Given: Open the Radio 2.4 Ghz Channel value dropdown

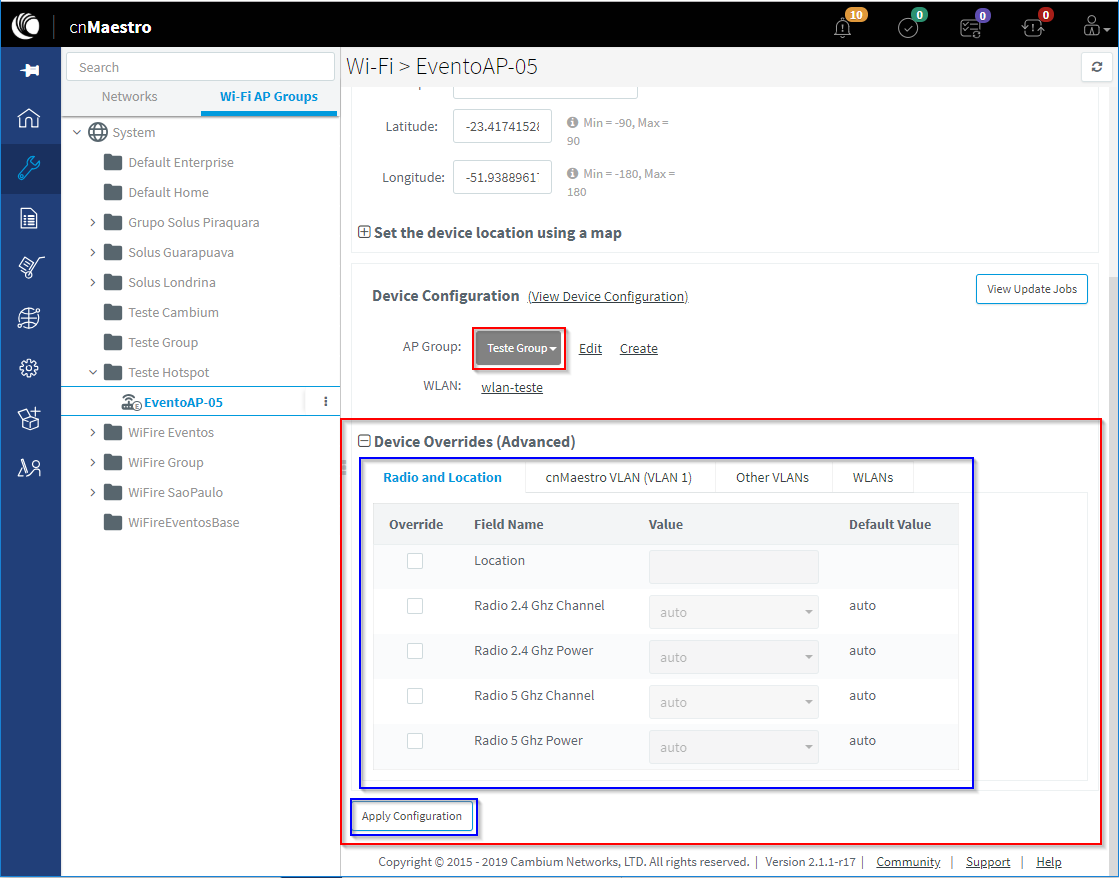Looking at the screenshot, I should 734,612.
